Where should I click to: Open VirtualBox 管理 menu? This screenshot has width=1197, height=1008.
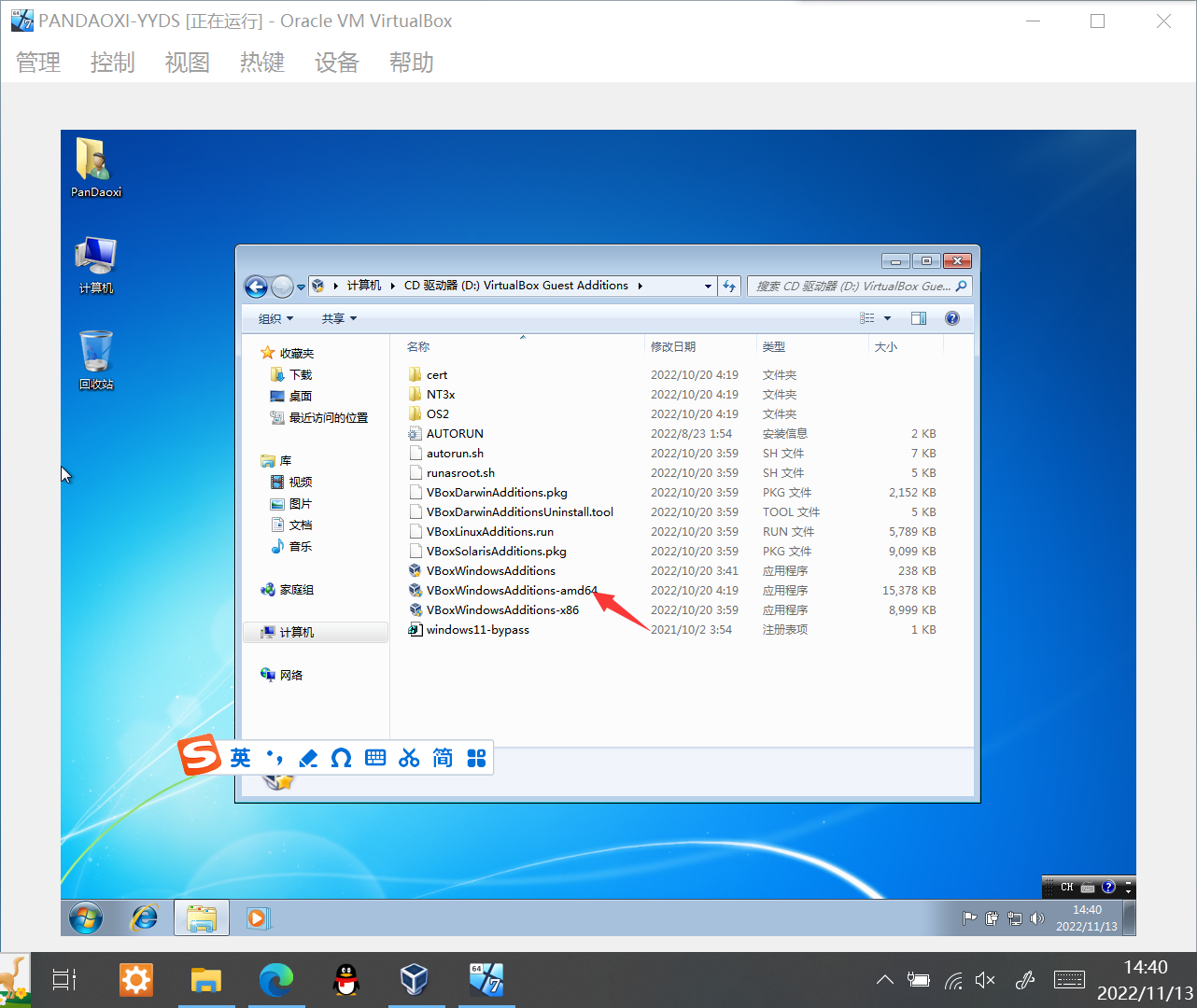coord(38,63)
